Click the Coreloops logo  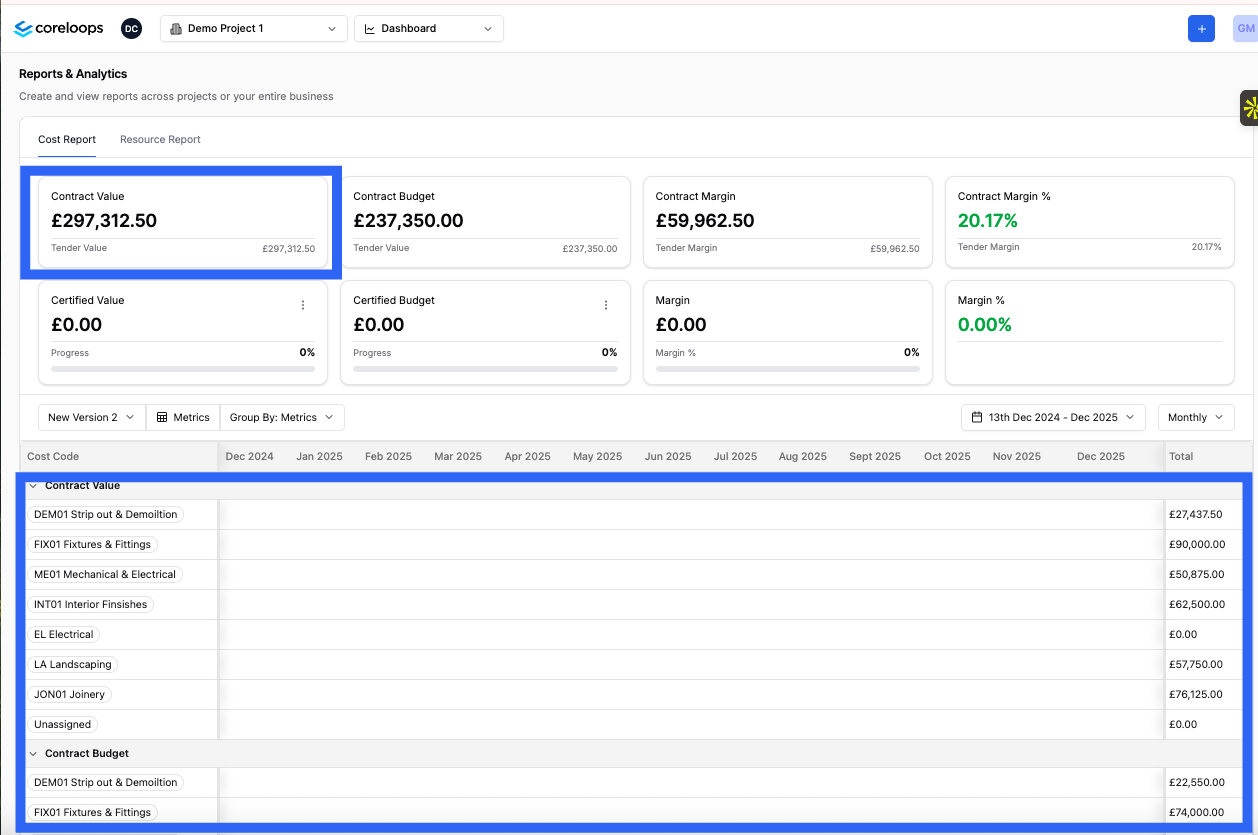pos(59,29)
